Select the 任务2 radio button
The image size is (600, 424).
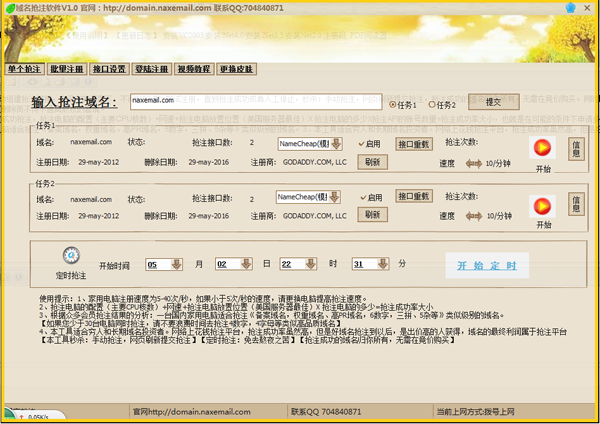point(432,104)
